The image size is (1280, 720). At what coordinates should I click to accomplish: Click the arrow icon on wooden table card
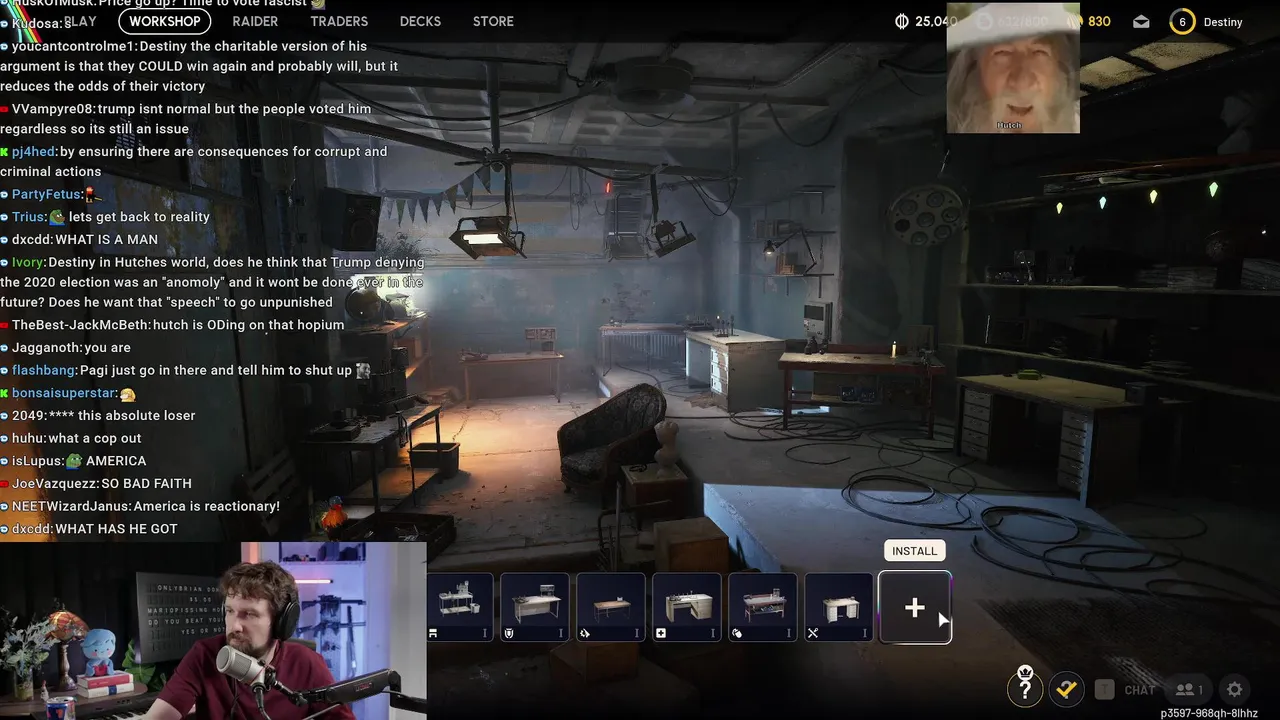pyautogui.click(x=585, y=633)
